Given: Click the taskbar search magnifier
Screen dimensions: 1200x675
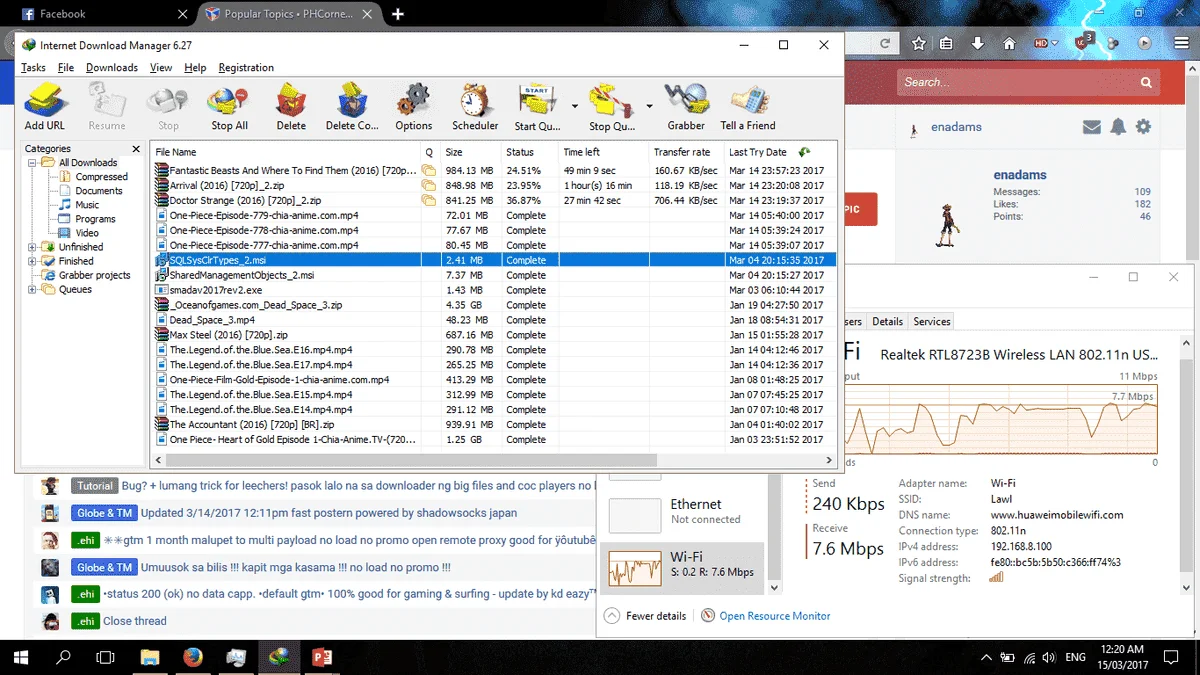Looking at the screenshot, I should click(x=63, y=657).
